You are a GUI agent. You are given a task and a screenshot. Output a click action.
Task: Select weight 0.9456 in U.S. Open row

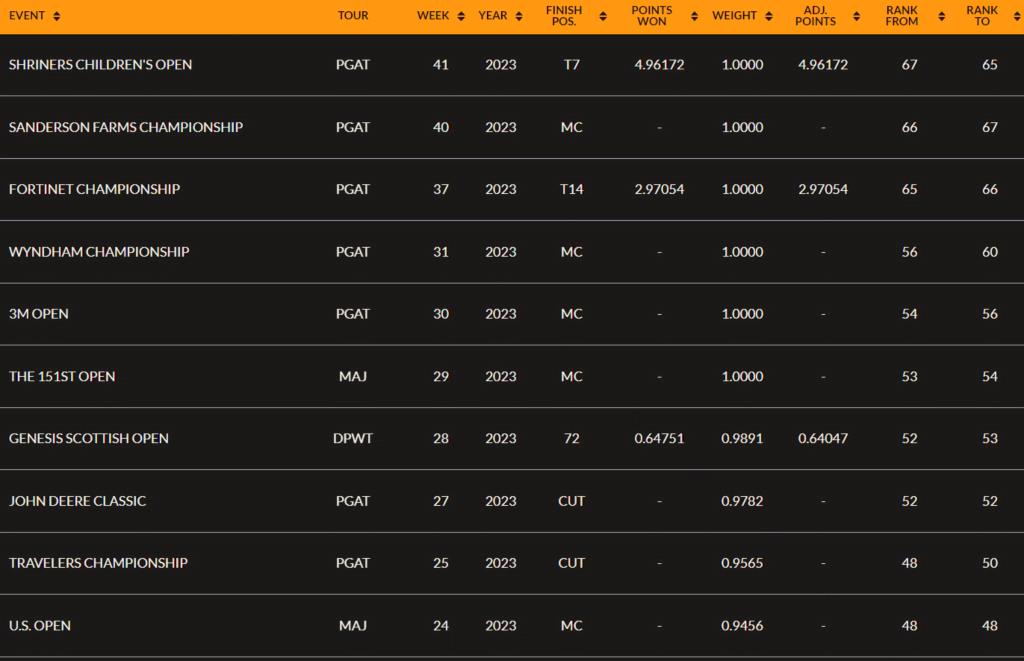pyautogui.click(x=742, y=626)
